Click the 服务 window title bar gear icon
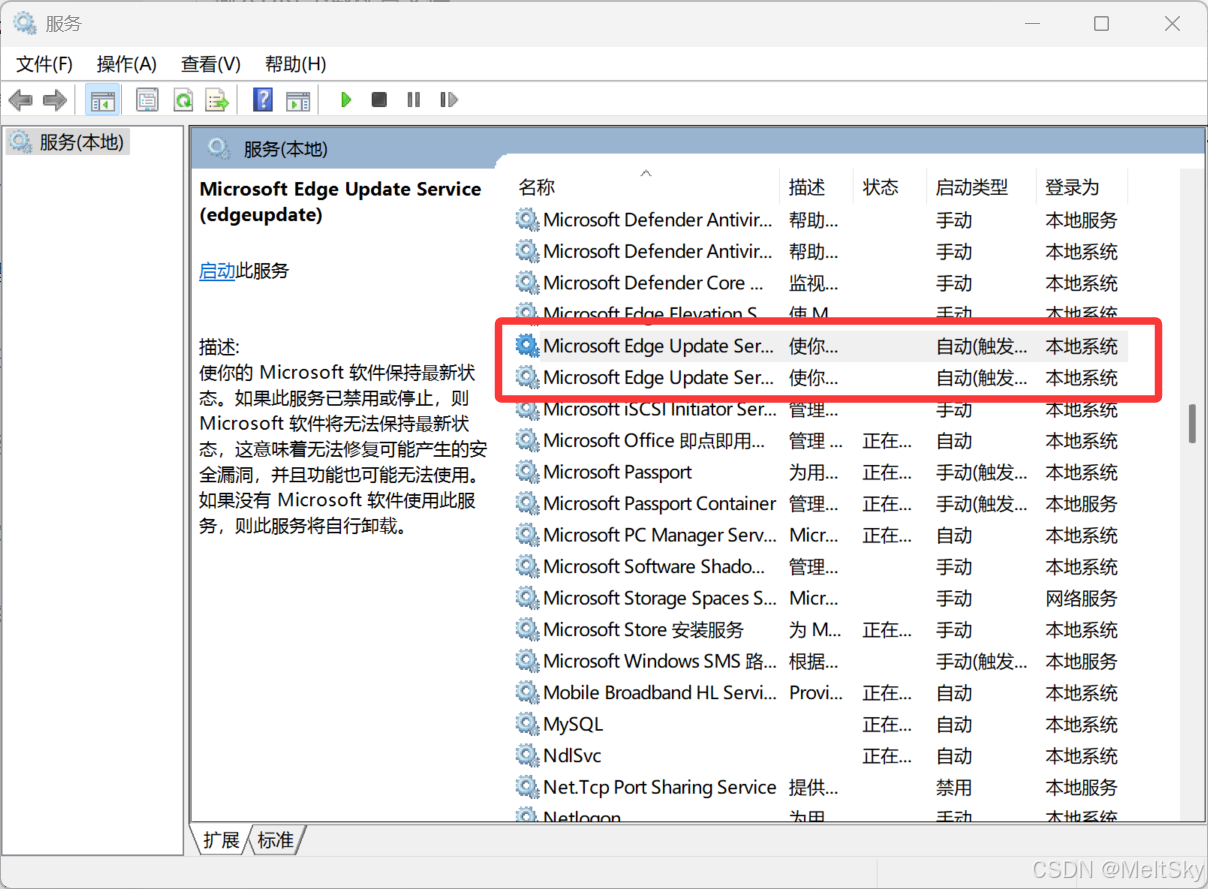Screen dimensions: 1208x889 [x=25, y=23]
